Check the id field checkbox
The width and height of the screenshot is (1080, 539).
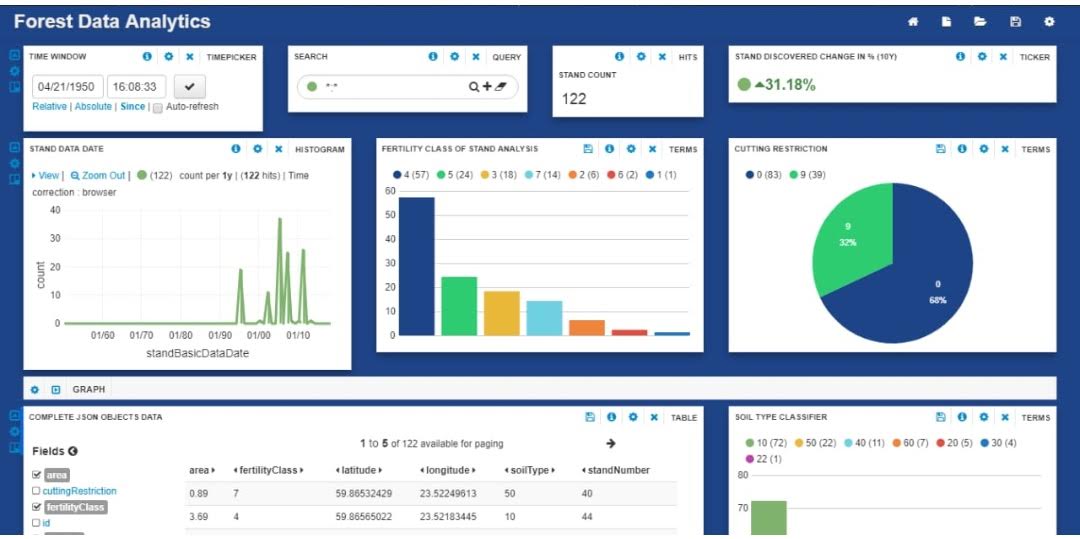(37, 523)
